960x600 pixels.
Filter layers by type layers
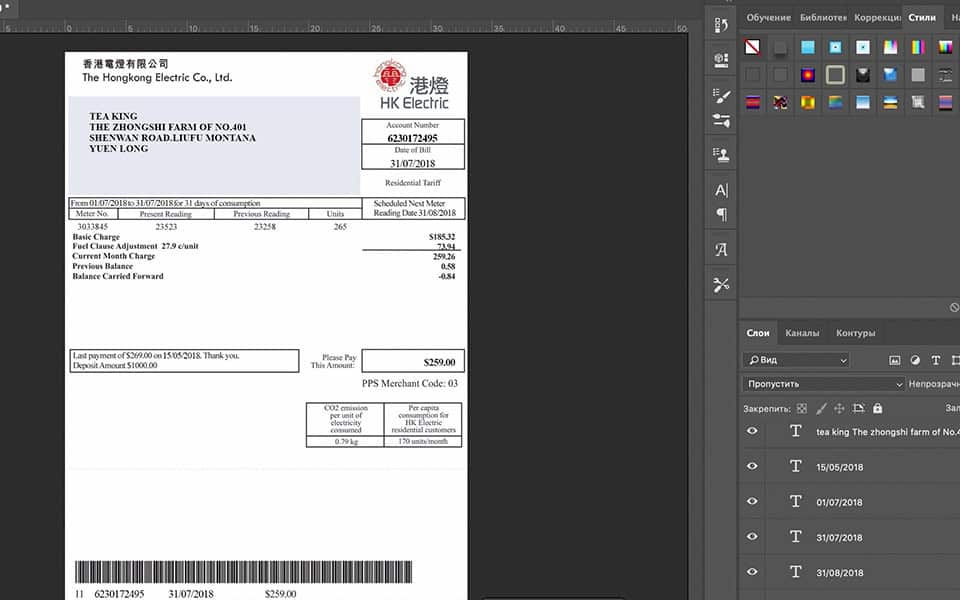(936, 360)
